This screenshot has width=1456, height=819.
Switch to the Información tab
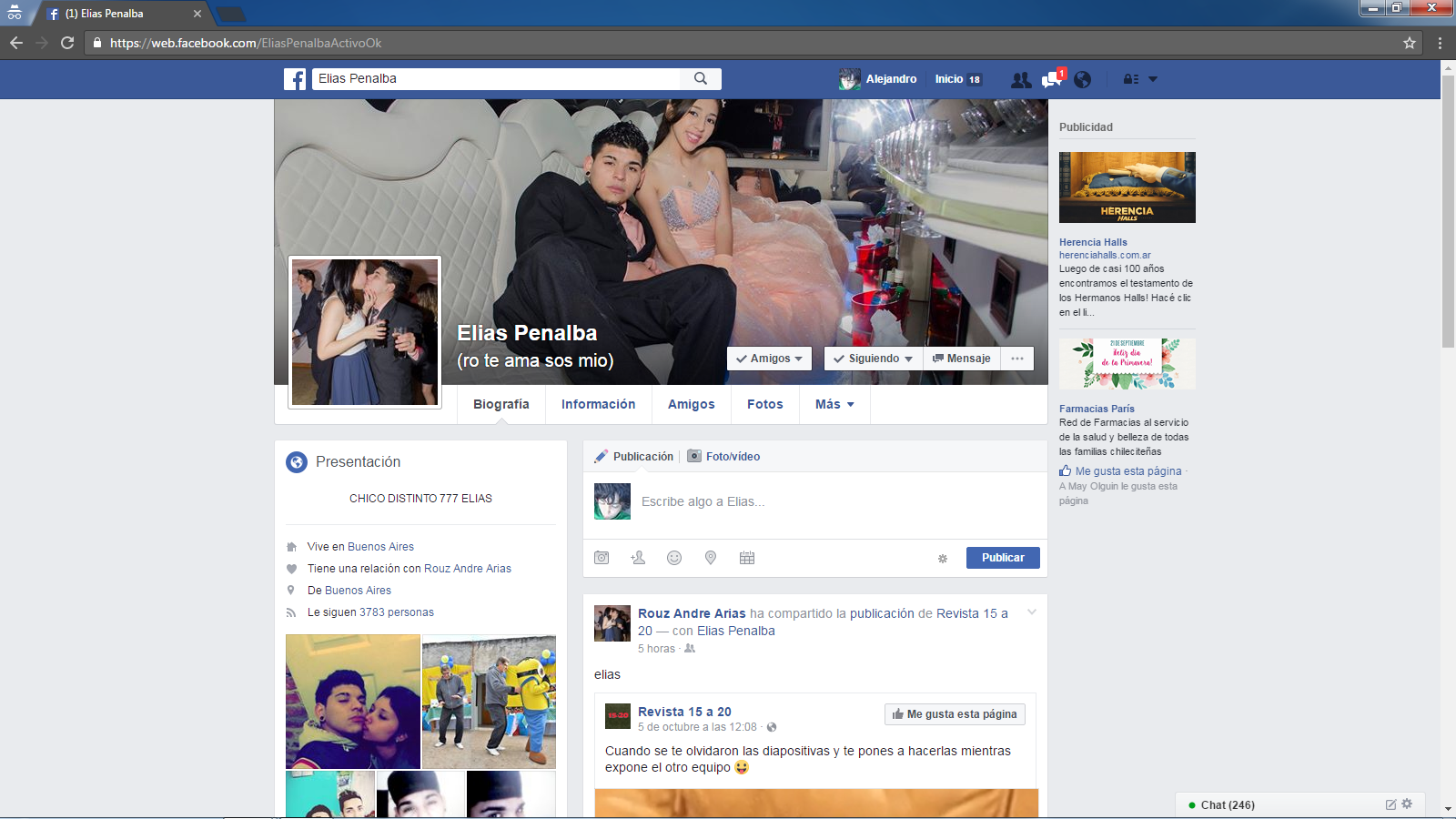click(x=598, y=405)
